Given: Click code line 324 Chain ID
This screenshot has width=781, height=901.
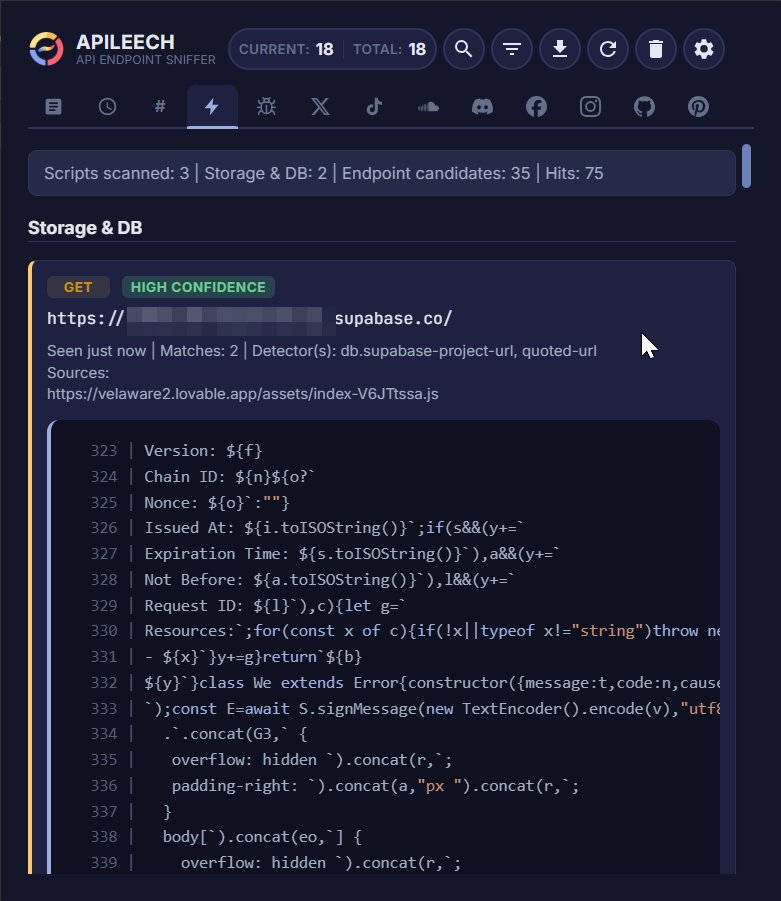Looking at the screenshot, I should click(x=229, y=476).
